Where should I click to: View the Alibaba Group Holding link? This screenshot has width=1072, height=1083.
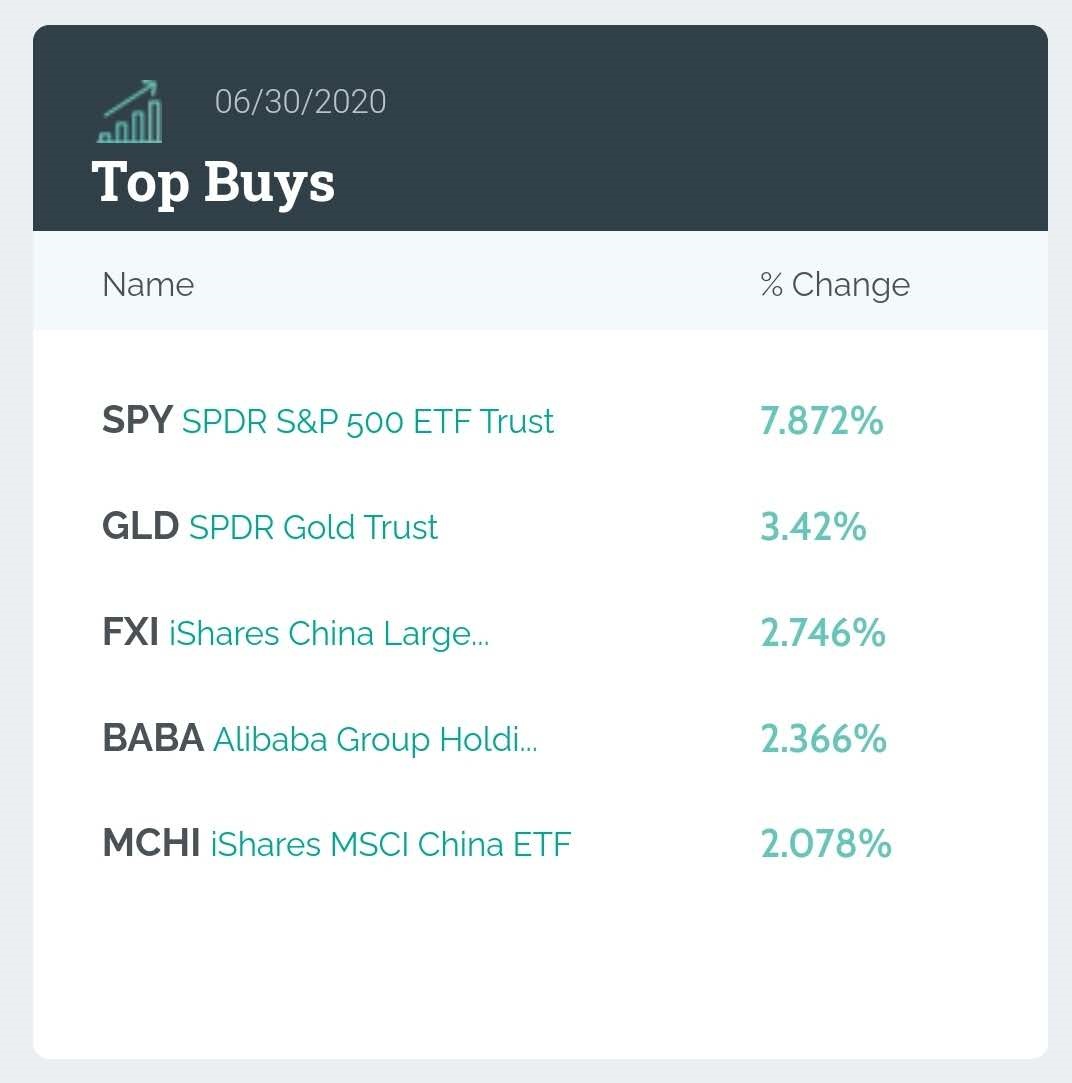click(375, 739)
